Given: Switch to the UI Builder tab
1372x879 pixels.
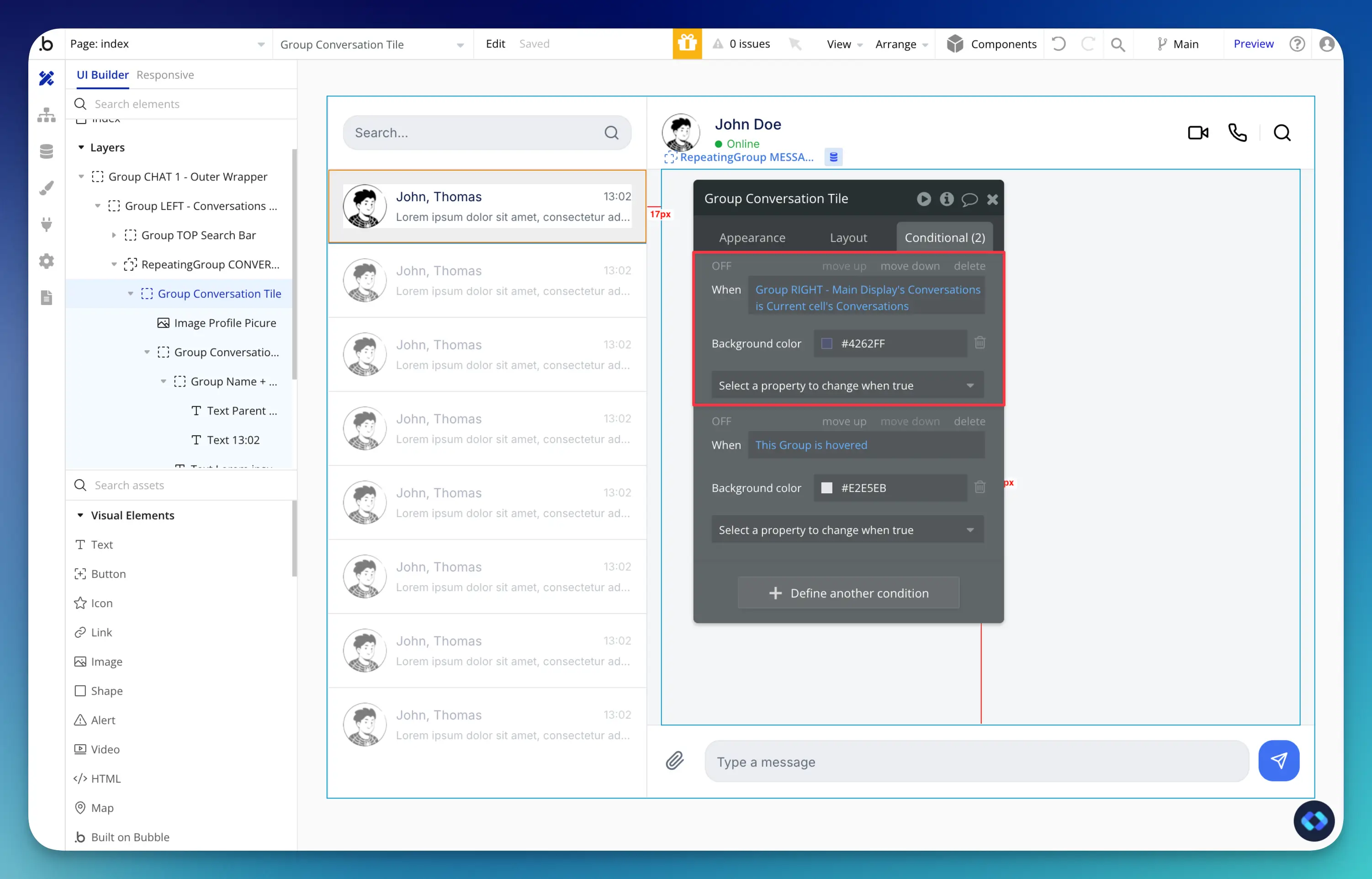Looking at the screenshot, I should tap(103, 75).
